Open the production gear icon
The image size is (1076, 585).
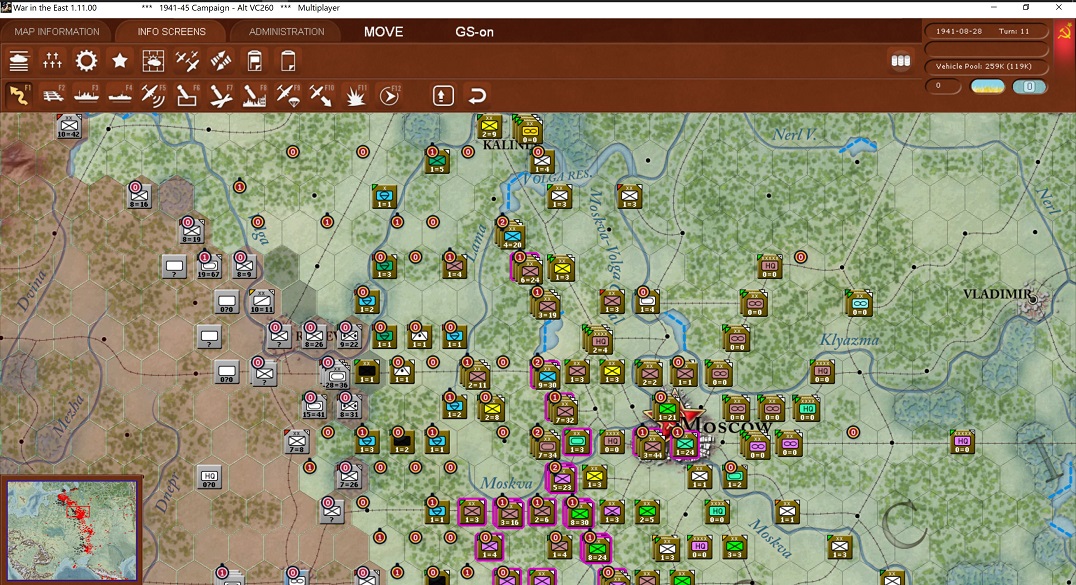pos(86,62)
